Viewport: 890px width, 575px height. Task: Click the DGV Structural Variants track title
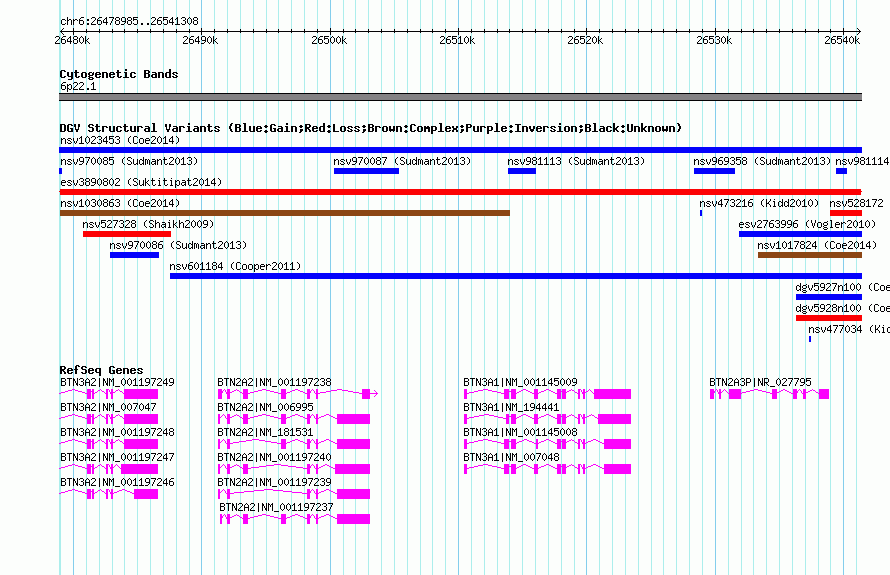click(371, 128)
